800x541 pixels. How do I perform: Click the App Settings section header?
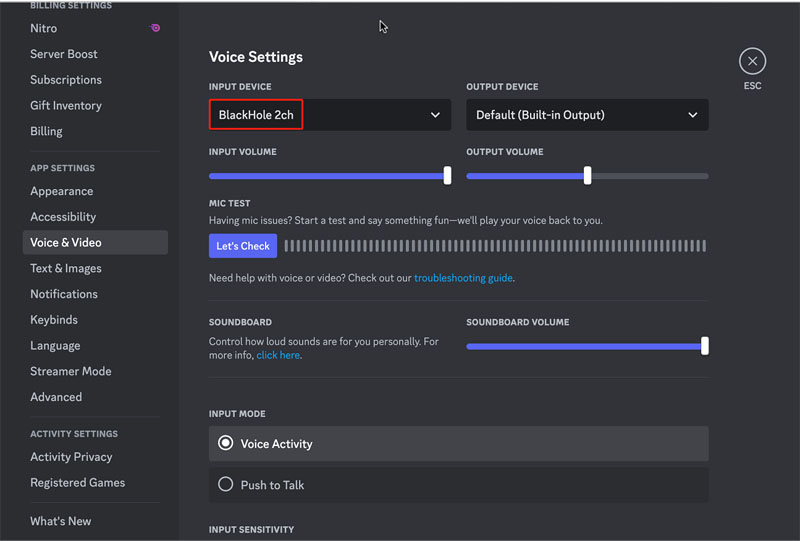point(62,168)
